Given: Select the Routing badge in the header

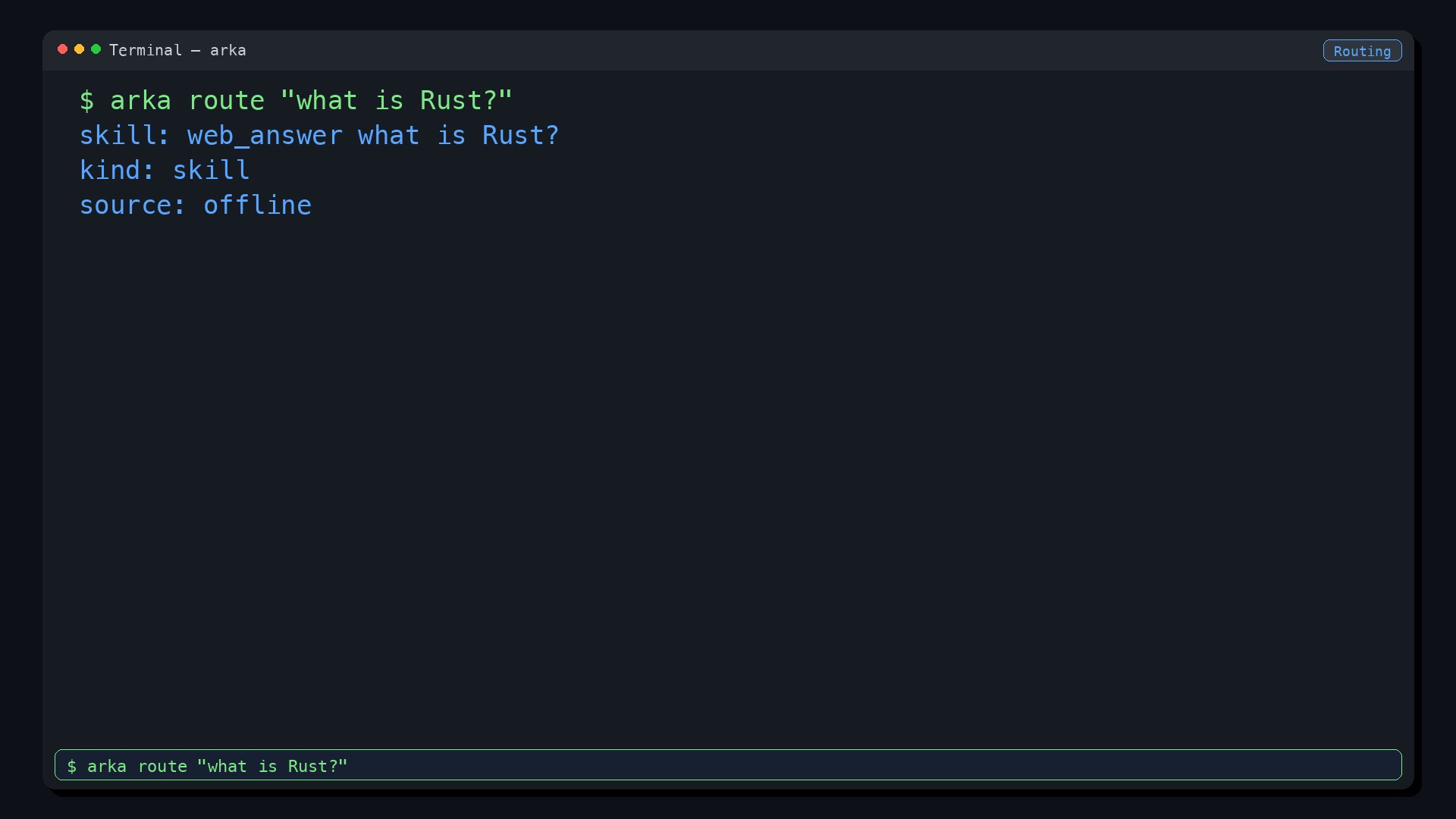Looking at the screenshot, I should pos(1362,51).
